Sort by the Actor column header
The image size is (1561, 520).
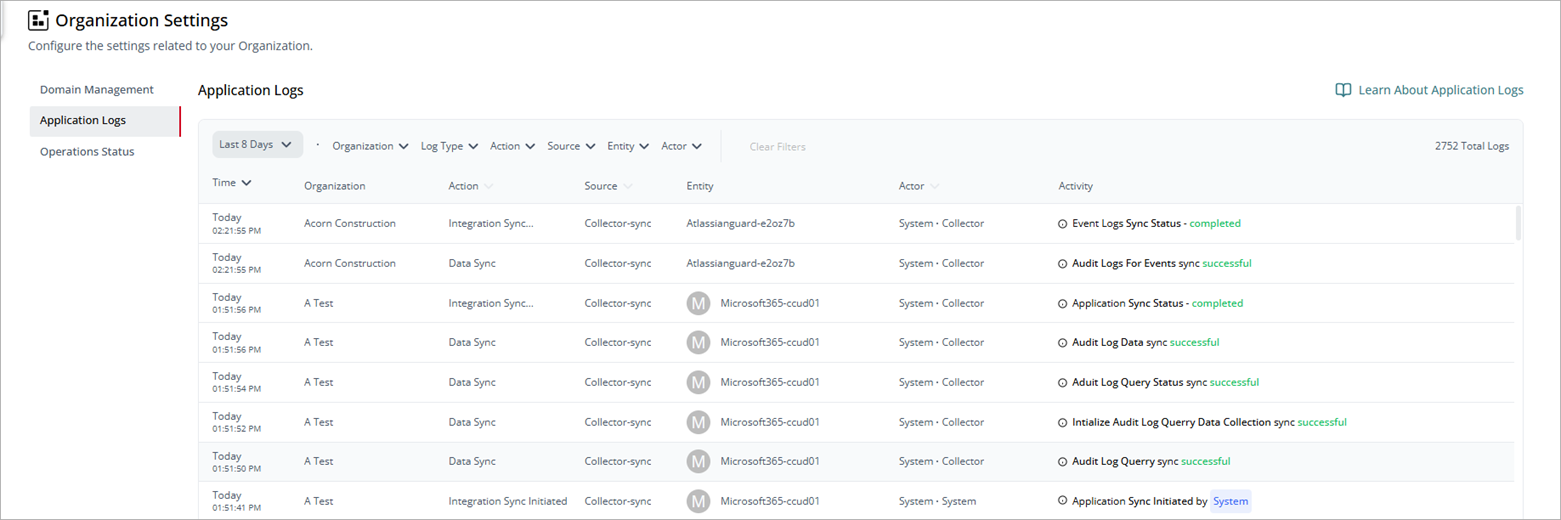[x=919, y=186]
